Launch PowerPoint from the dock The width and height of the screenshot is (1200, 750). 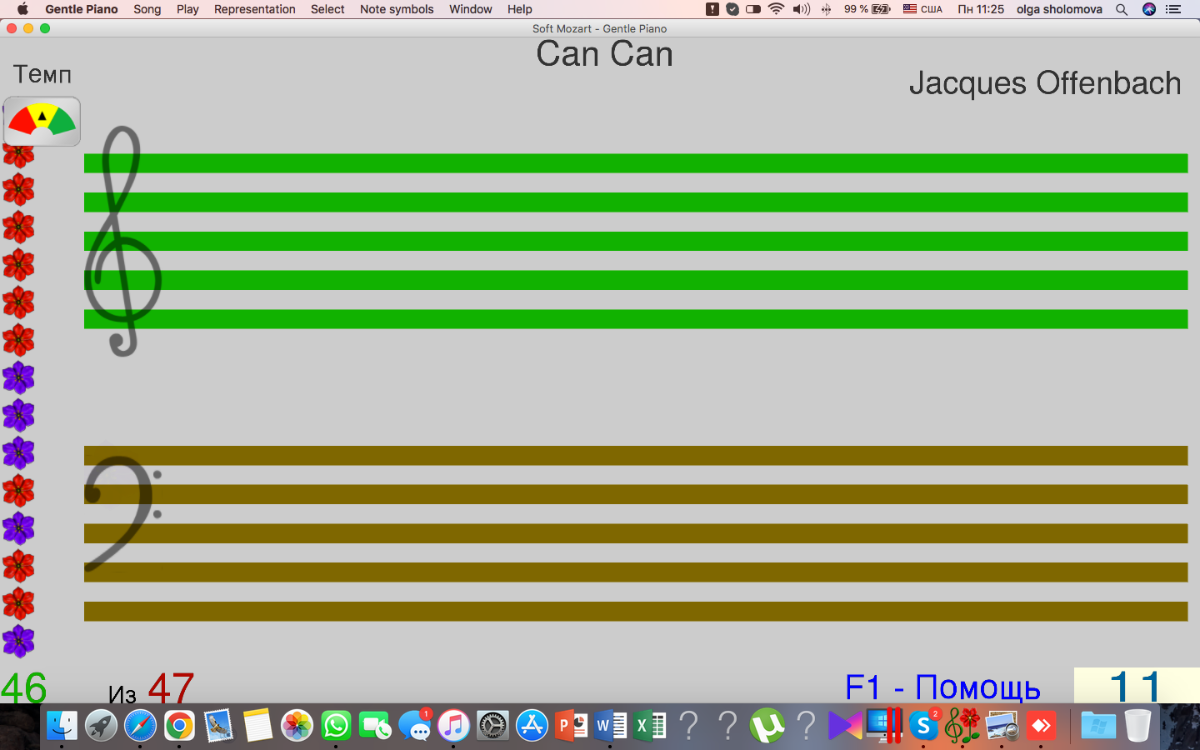pyautogui.click(x=571, y=725)
